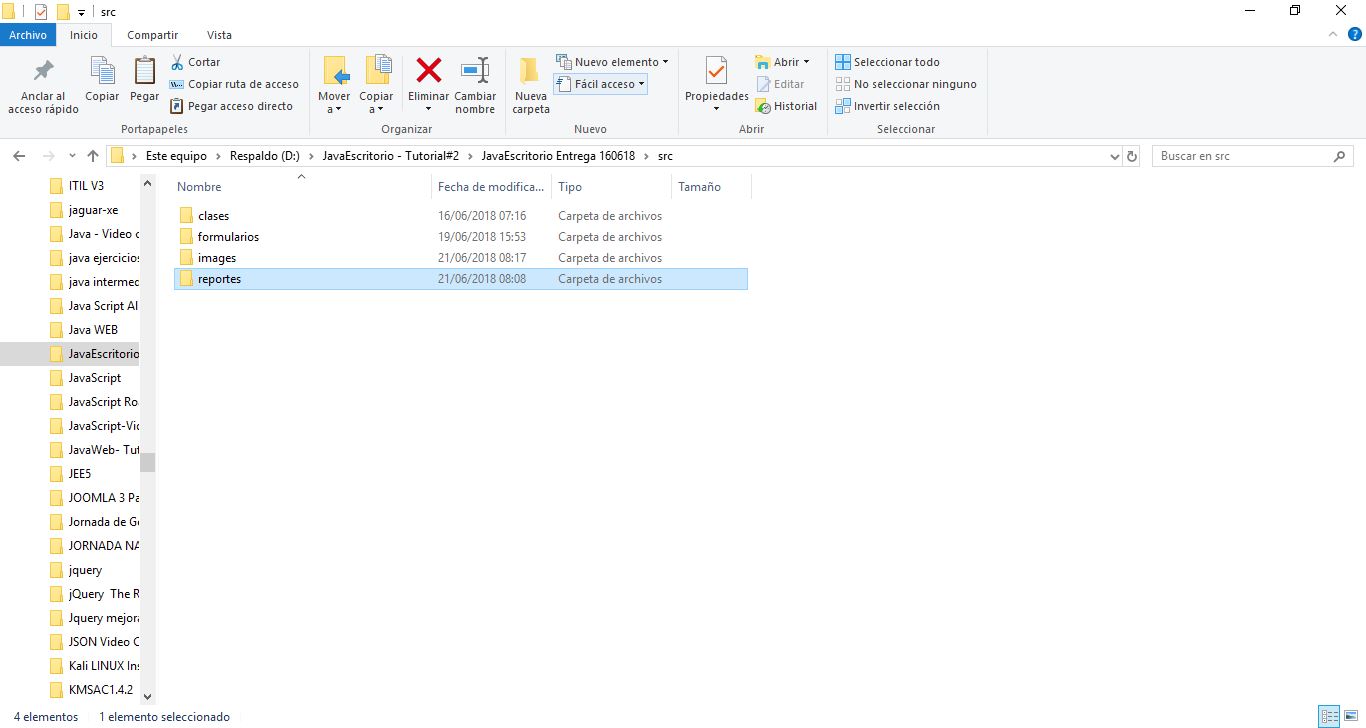Collapse the ribbon with the chevron
1366x728 pixels.
tap(1333, 34)
